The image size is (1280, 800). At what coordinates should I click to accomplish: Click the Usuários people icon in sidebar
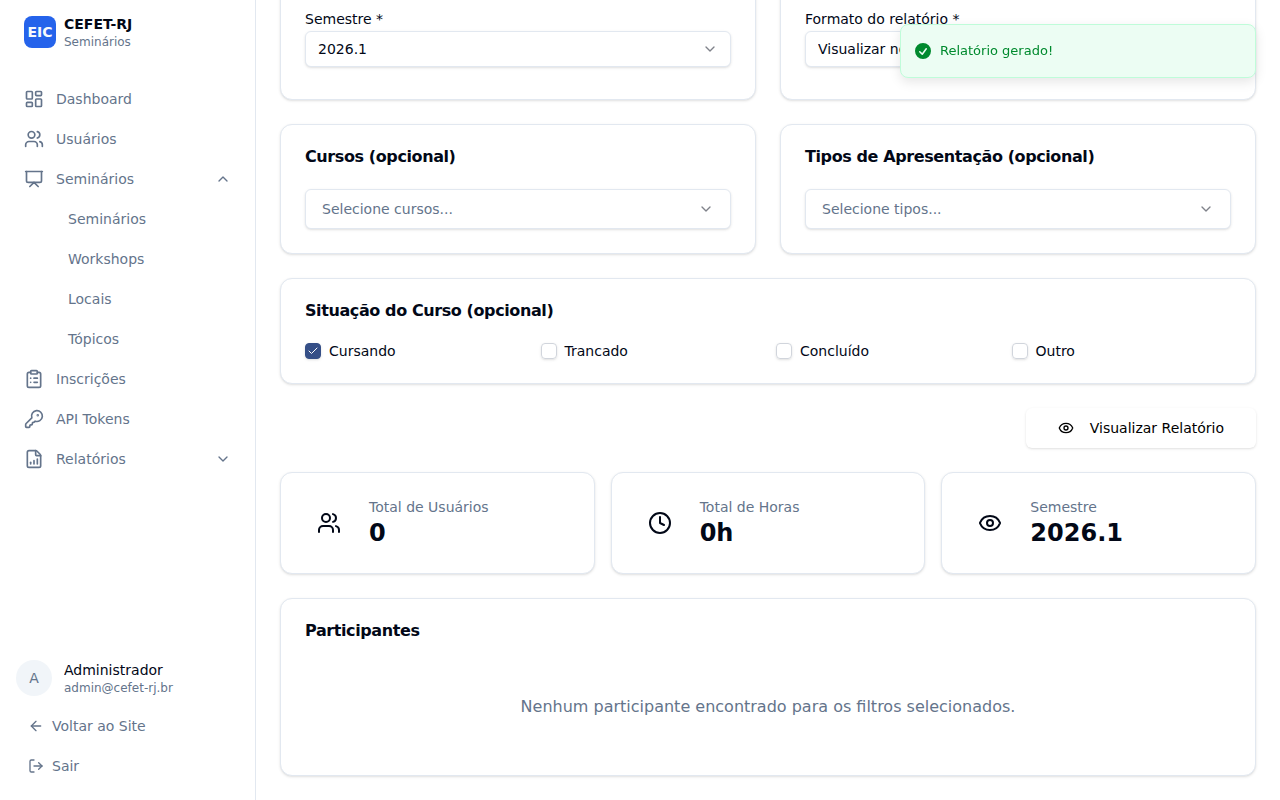pyautogui.click(x=34, y=139)
